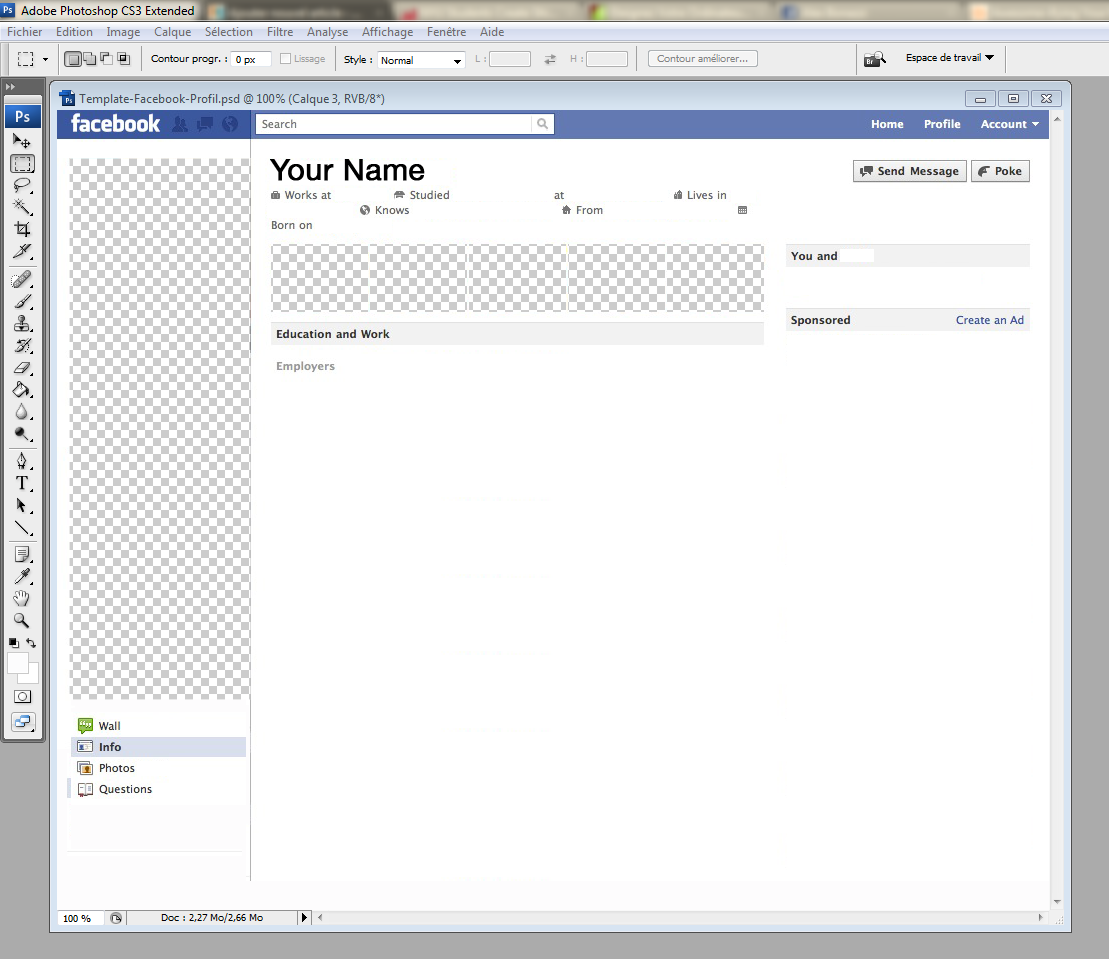Select the Paint Bucket tool
The height and width of the screenshot is (959, 1109).
click(22, 390)
